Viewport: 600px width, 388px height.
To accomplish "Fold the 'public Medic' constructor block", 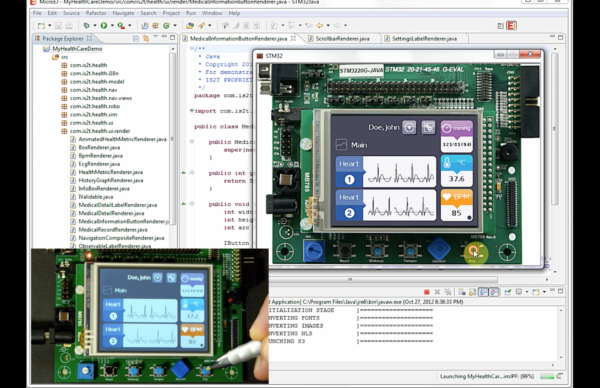I will click(x=192, y=142).
